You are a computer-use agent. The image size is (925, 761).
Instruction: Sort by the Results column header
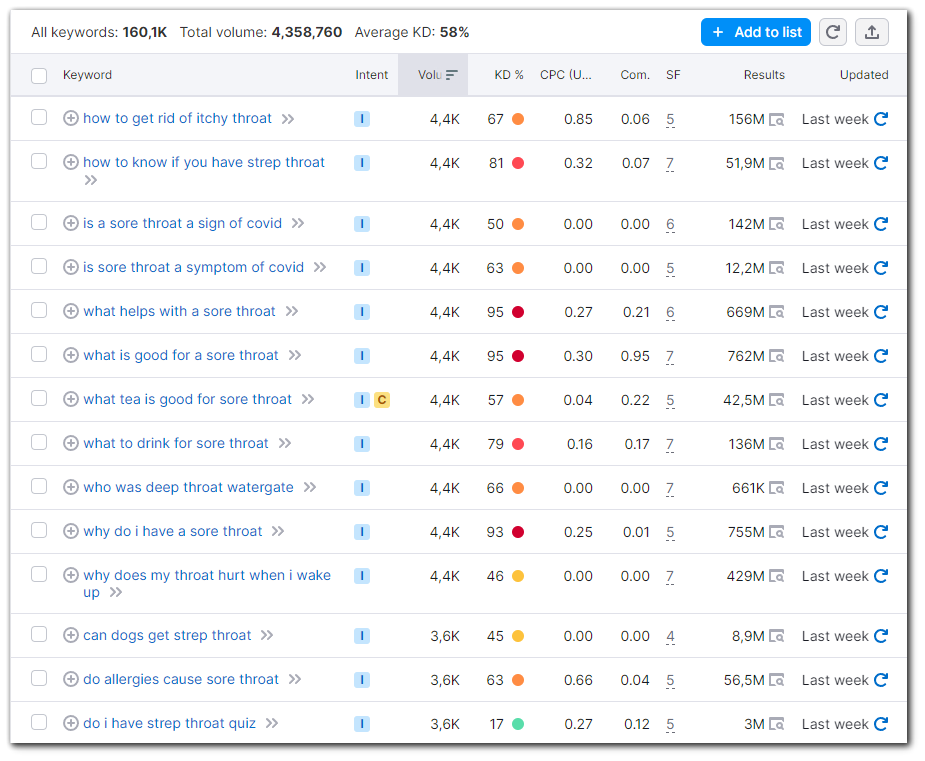(x=764, y=75)
